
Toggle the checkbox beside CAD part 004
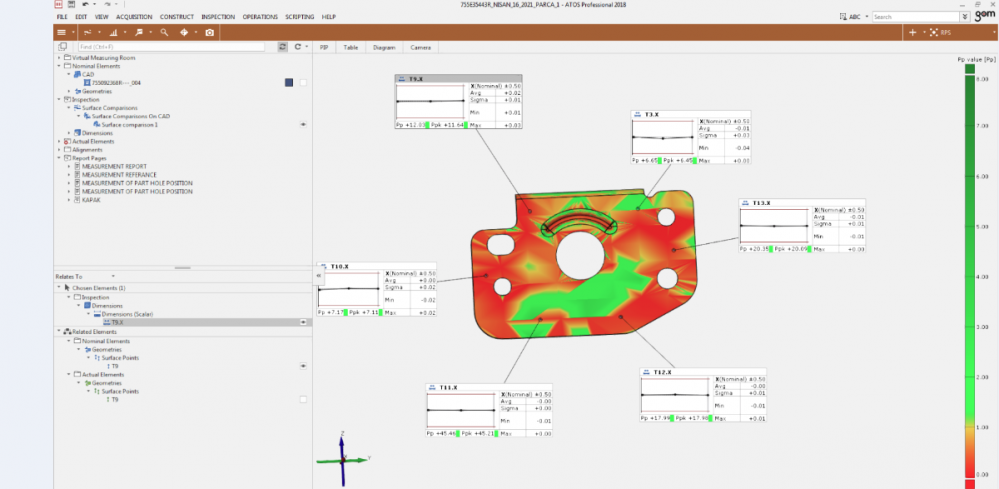point(303,82)
